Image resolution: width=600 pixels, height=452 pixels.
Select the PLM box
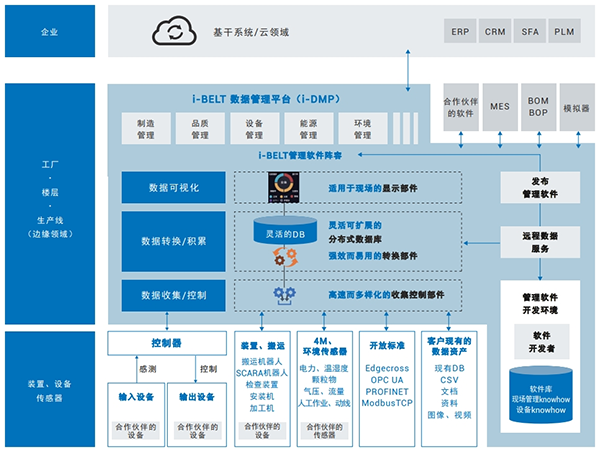click(566, 32)
